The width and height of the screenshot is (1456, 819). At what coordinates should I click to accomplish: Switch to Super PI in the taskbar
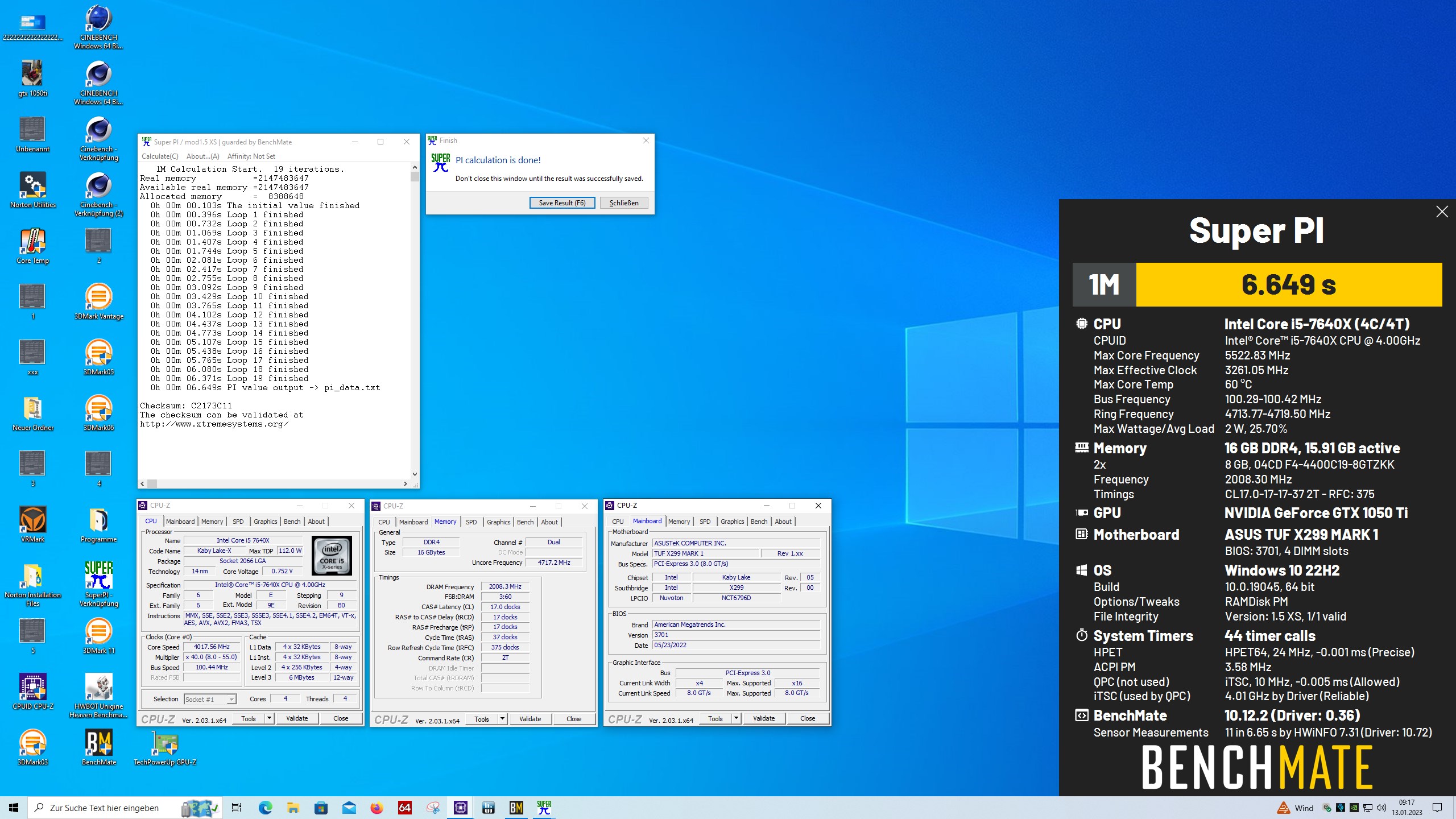[544, 808]
